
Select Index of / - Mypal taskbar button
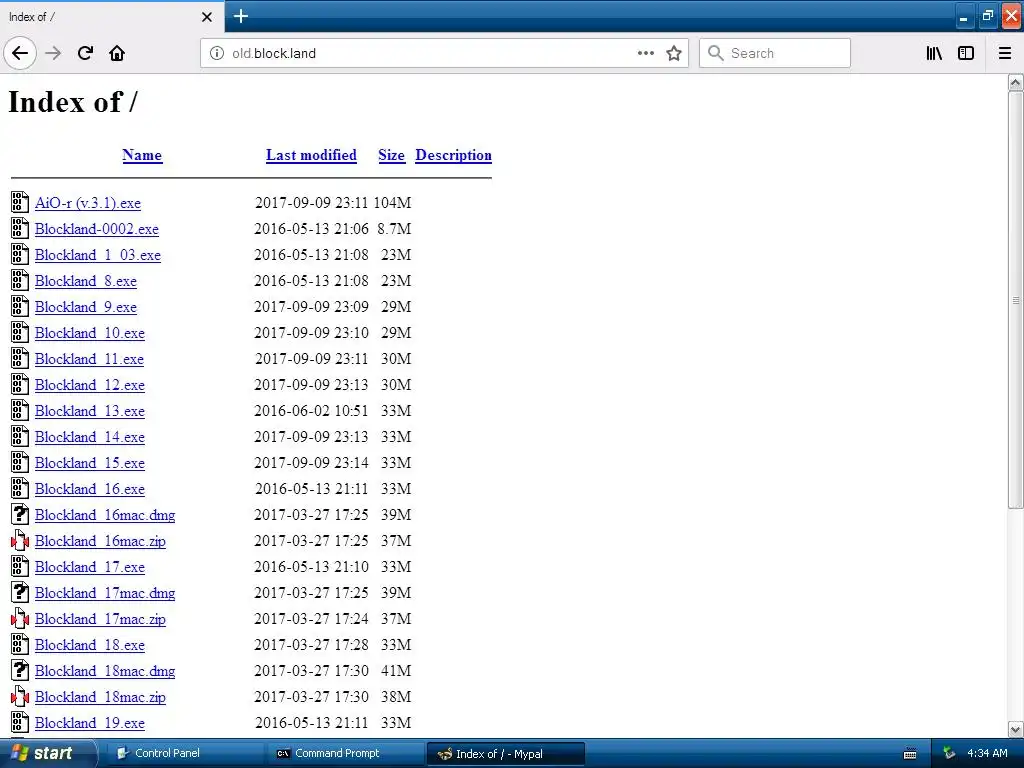[505, 754]
